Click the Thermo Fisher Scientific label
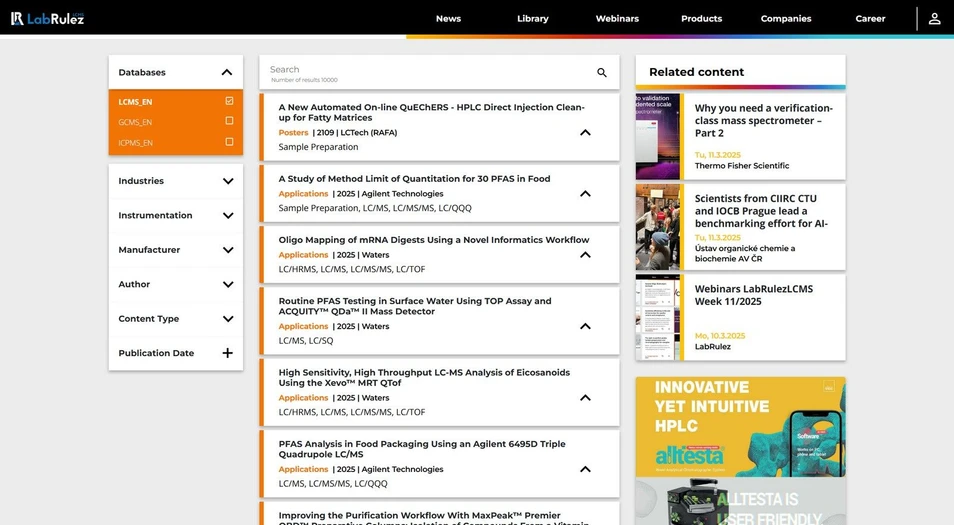954x525 pixels. click(x=742, y=165)
